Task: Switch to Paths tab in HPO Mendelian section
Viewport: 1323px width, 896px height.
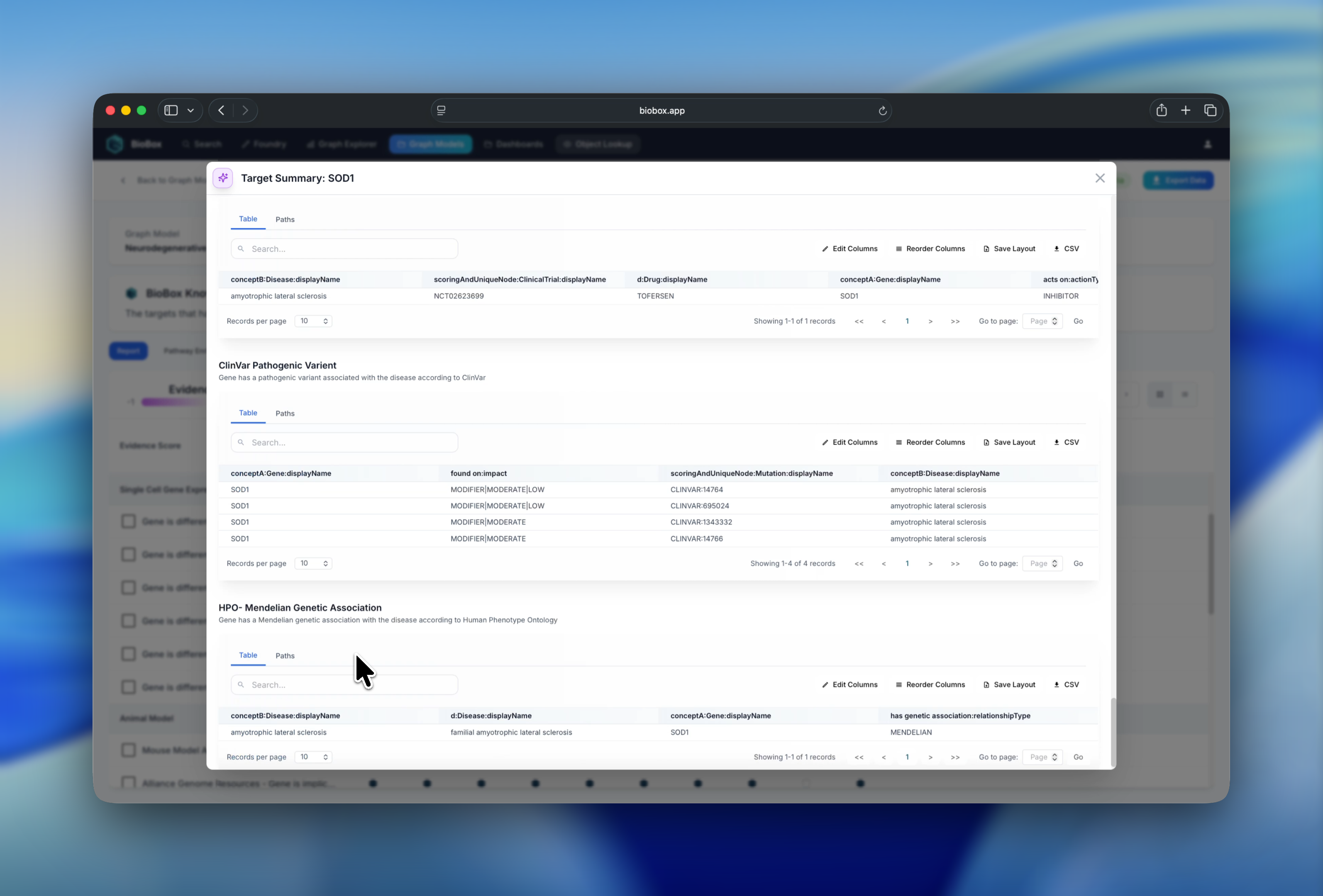Action: tap(285, 655)
